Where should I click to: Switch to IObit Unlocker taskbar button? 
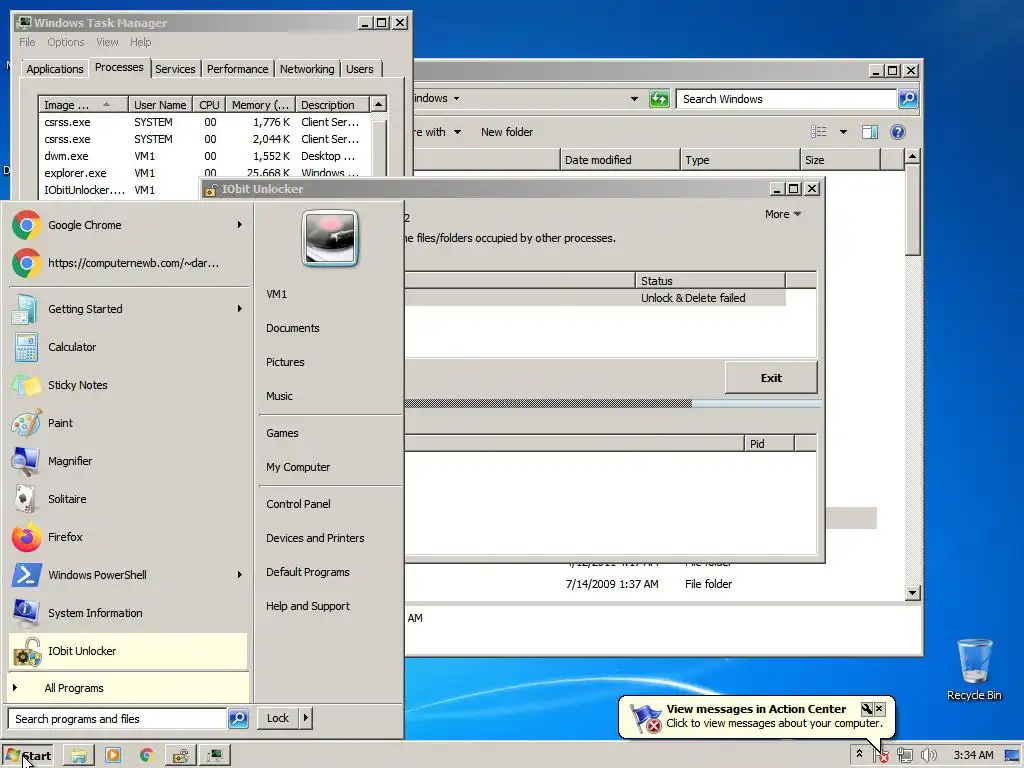[181, 756]
